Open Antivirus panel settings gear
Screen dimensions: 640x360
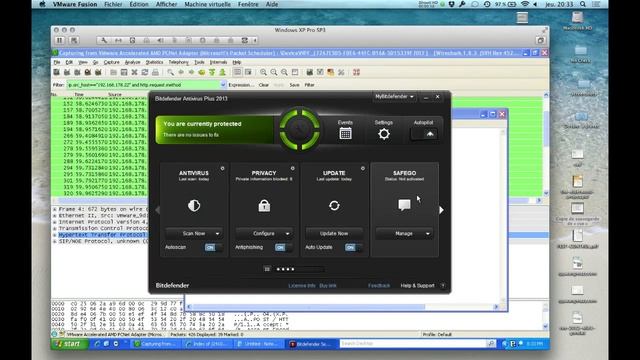click(222, 168)
